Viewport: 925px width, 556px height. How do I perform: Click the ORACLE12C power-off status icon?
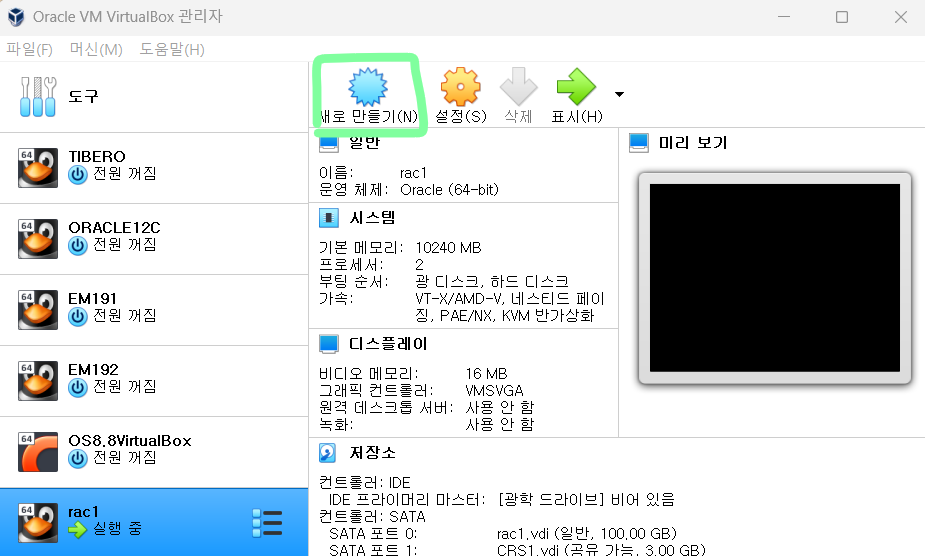coord(78,246)
